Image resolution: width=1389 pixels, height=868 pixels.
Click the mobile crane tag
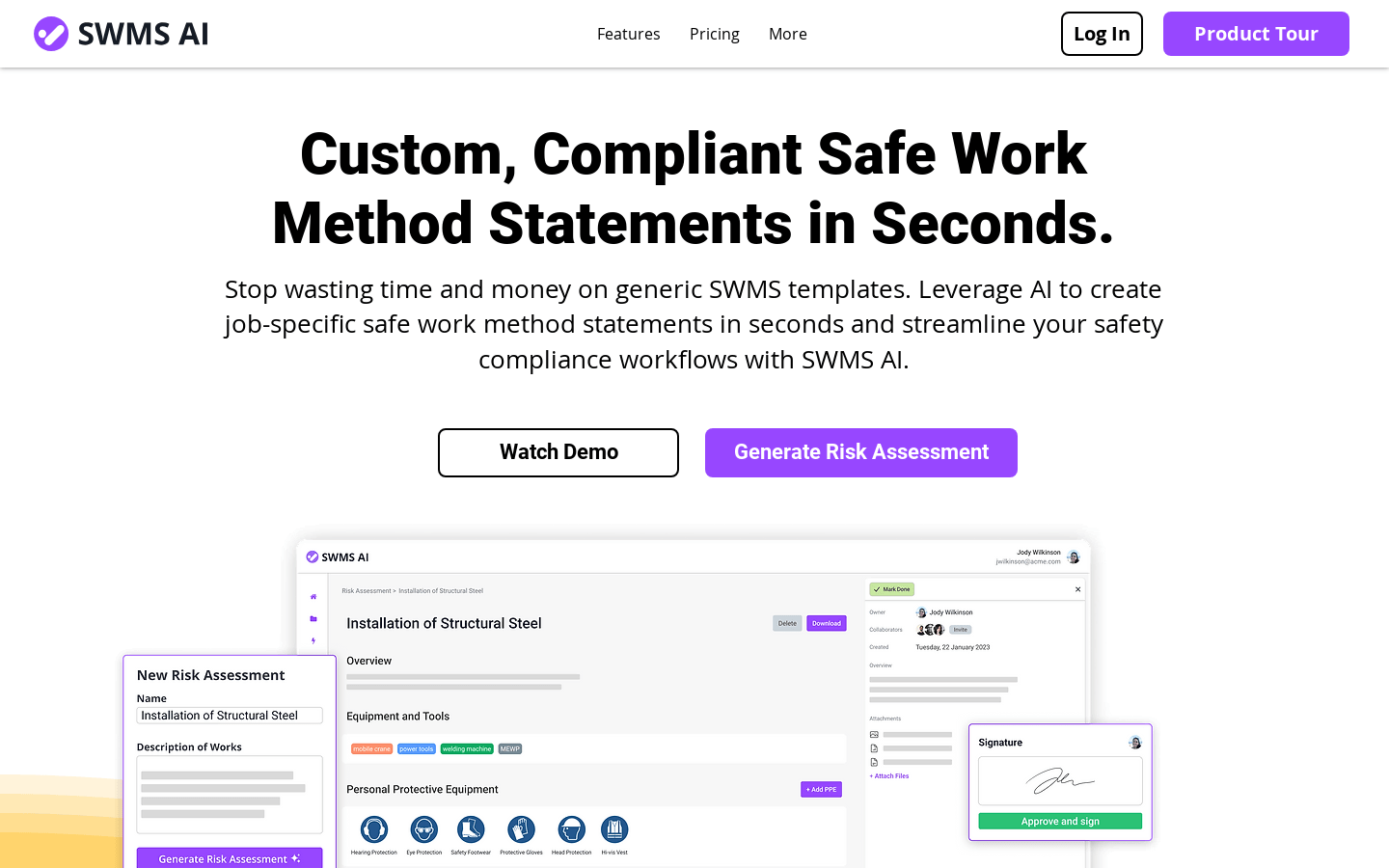pyautogui.click(x=371, y=748)
